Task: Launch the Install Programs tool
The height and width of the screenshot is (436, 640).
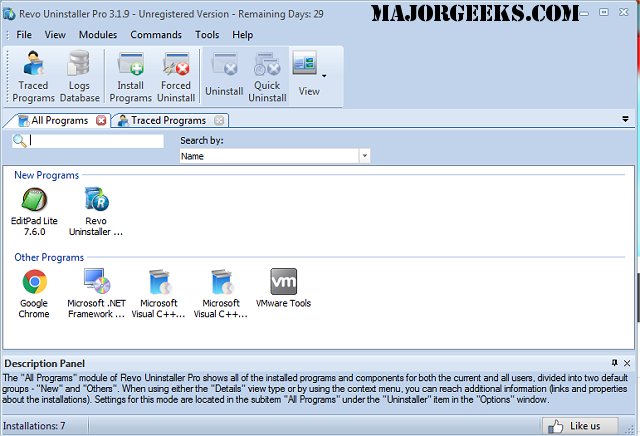Action: tap(130, 76)
